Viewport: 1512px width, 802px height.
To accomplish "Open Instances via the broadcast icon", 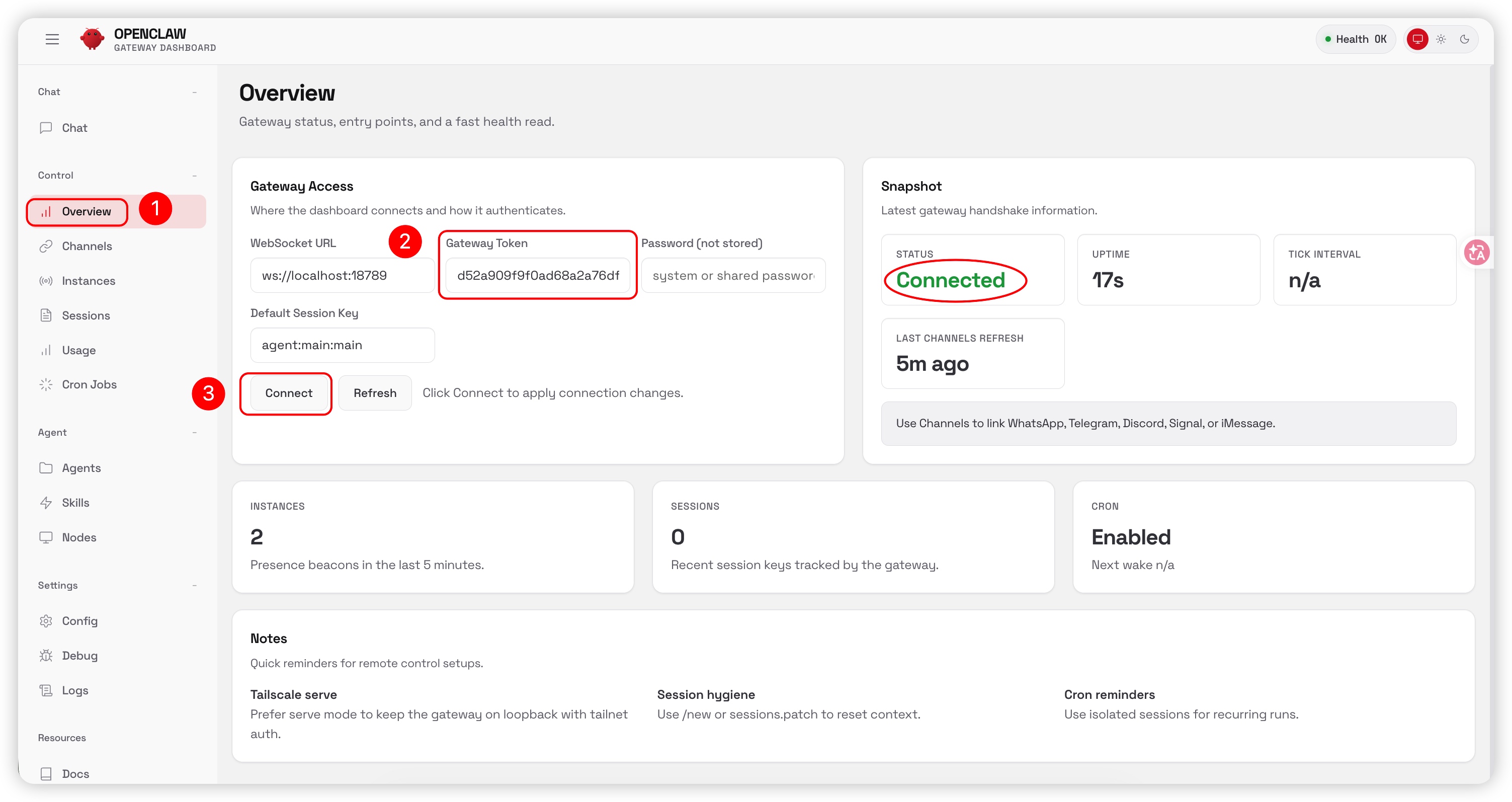I will pos(46,281).
